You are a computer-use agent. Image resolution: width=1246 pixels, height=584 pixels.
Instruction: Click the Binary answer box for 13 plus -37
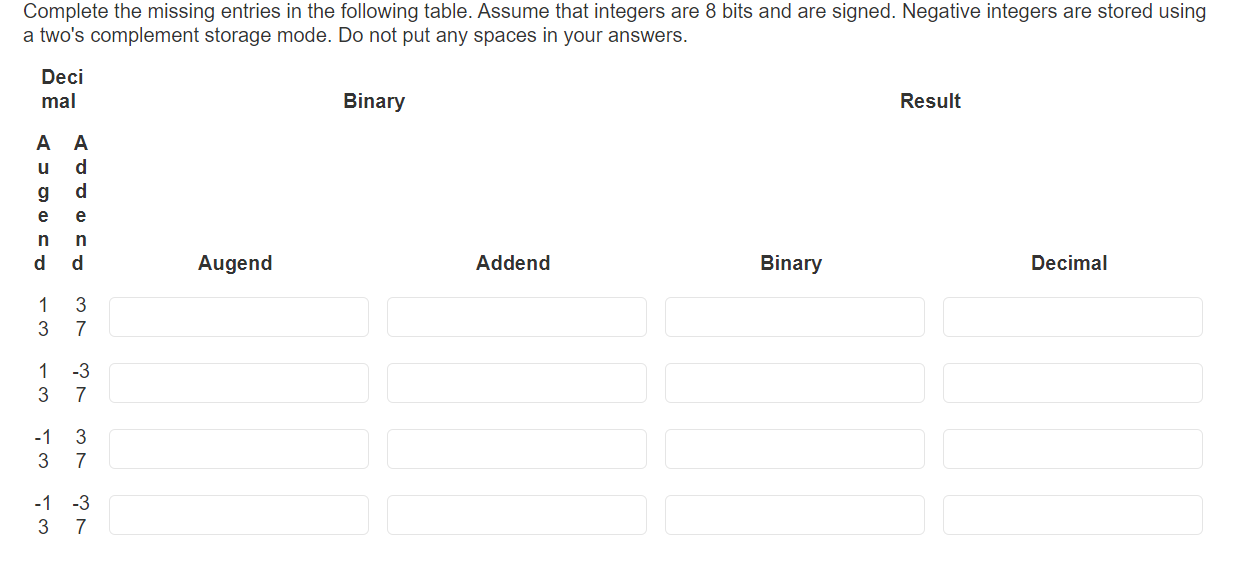pos(794,382)
